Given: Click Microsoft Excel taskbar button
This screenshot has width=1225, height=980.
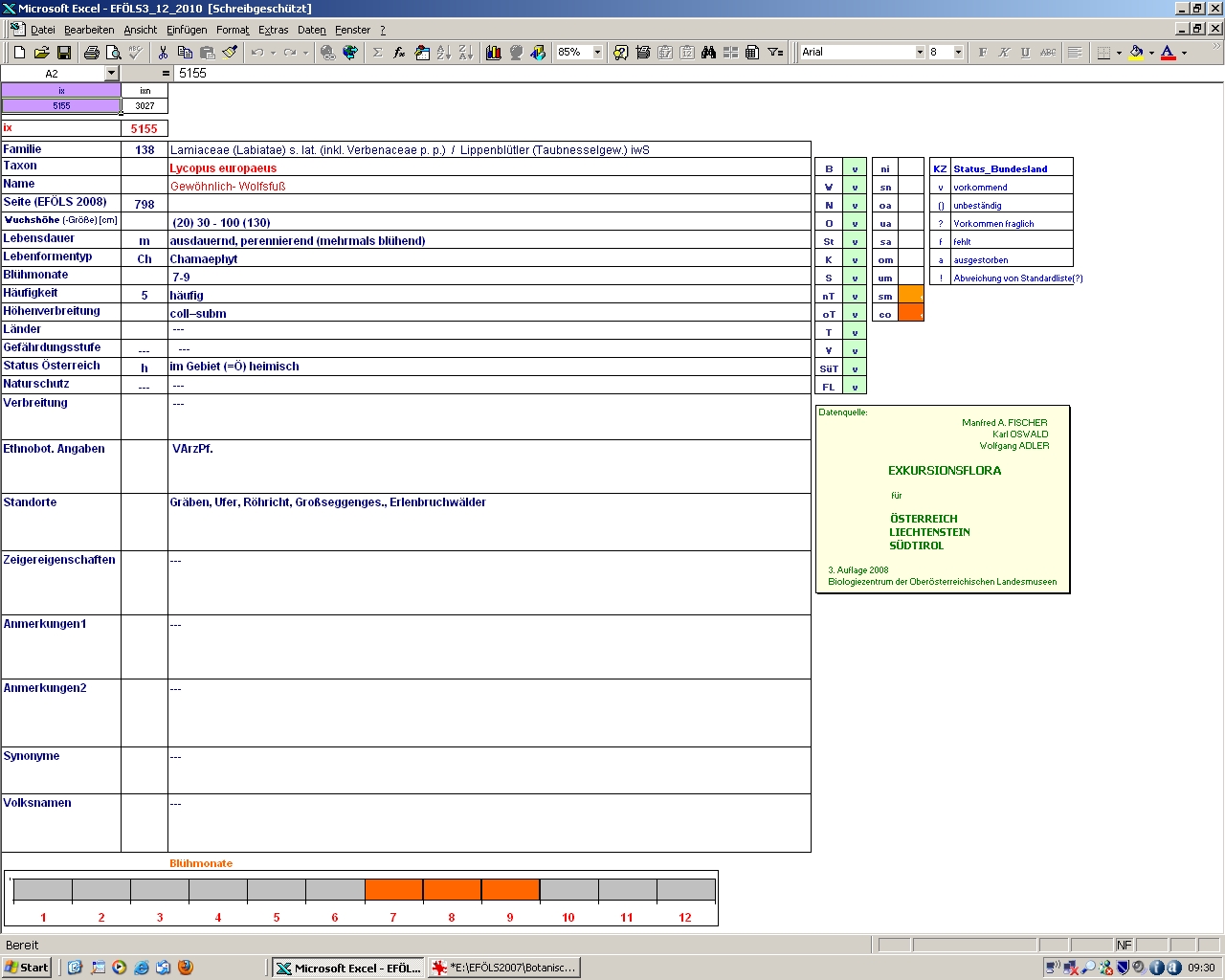Looking at the screenshot, I should click(x=348, y=968).
